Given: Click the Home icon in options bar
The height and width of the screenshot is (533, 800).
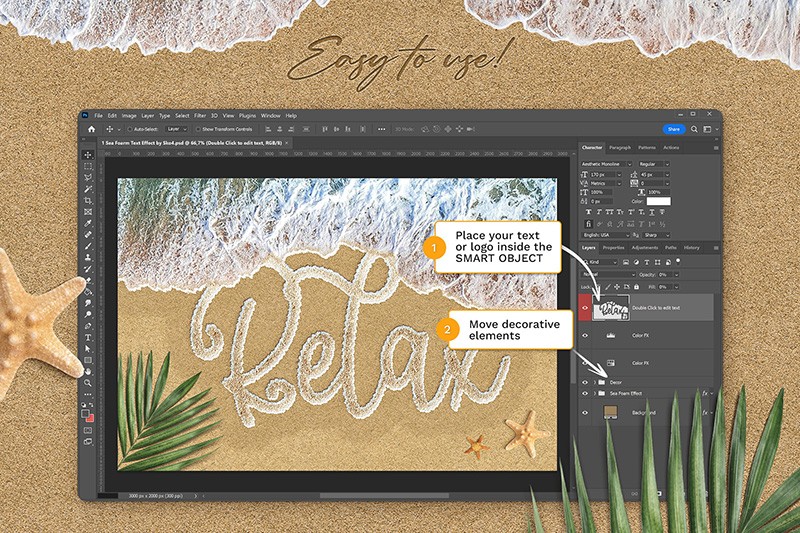Looking at the screenshot, I should 91,129.
